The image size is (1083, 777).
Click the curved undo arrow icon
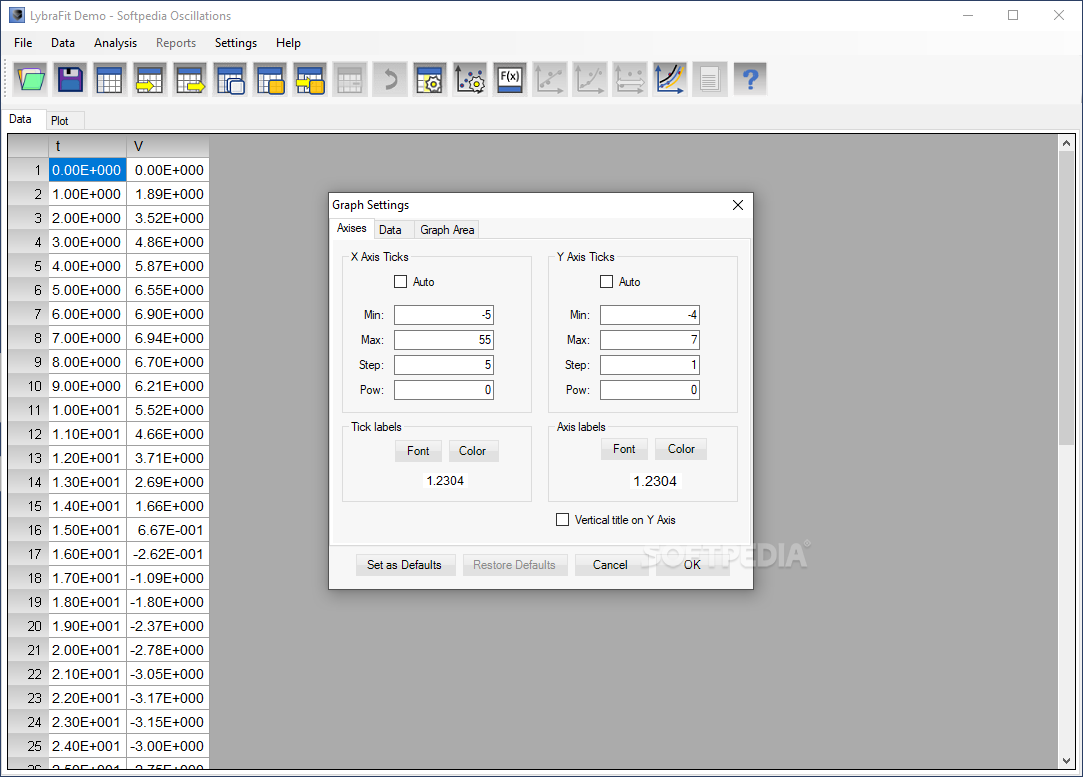coord(390,79)
